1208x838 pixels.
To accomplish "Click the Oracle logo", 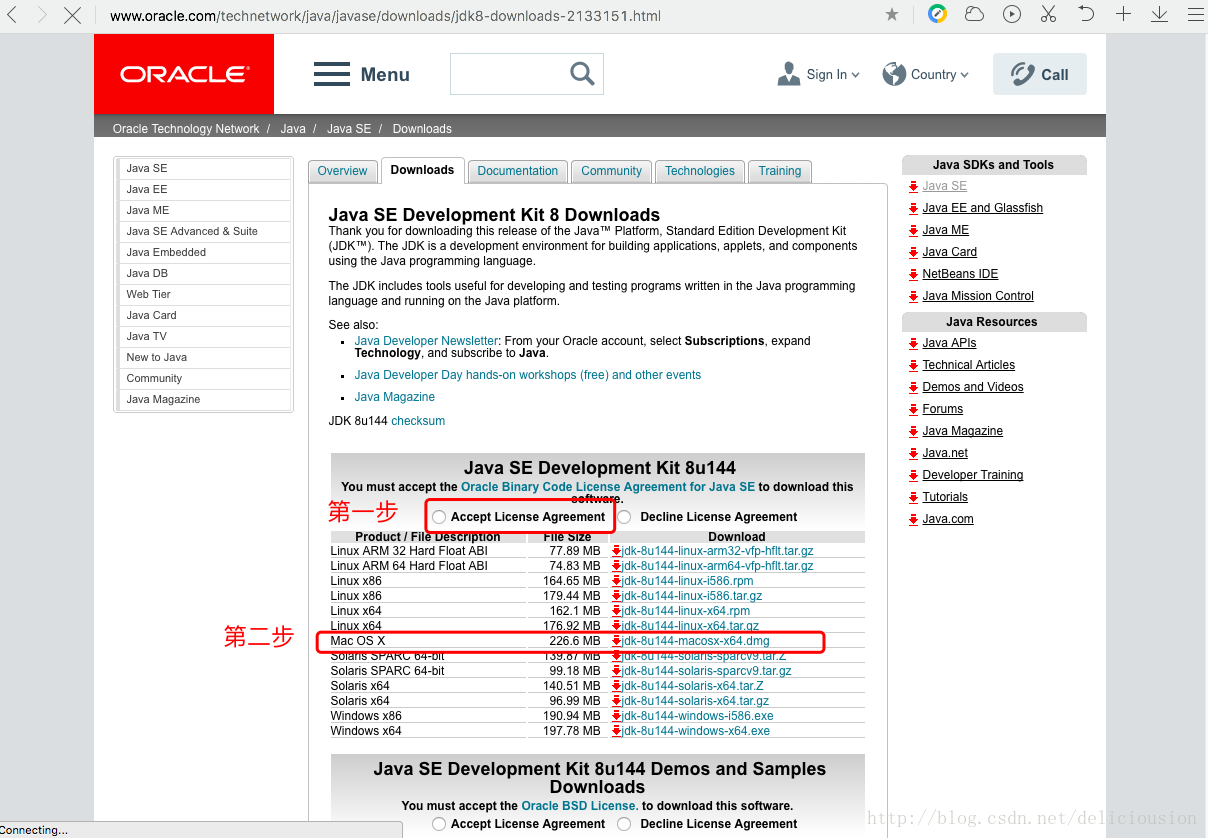I will [184, 74].
